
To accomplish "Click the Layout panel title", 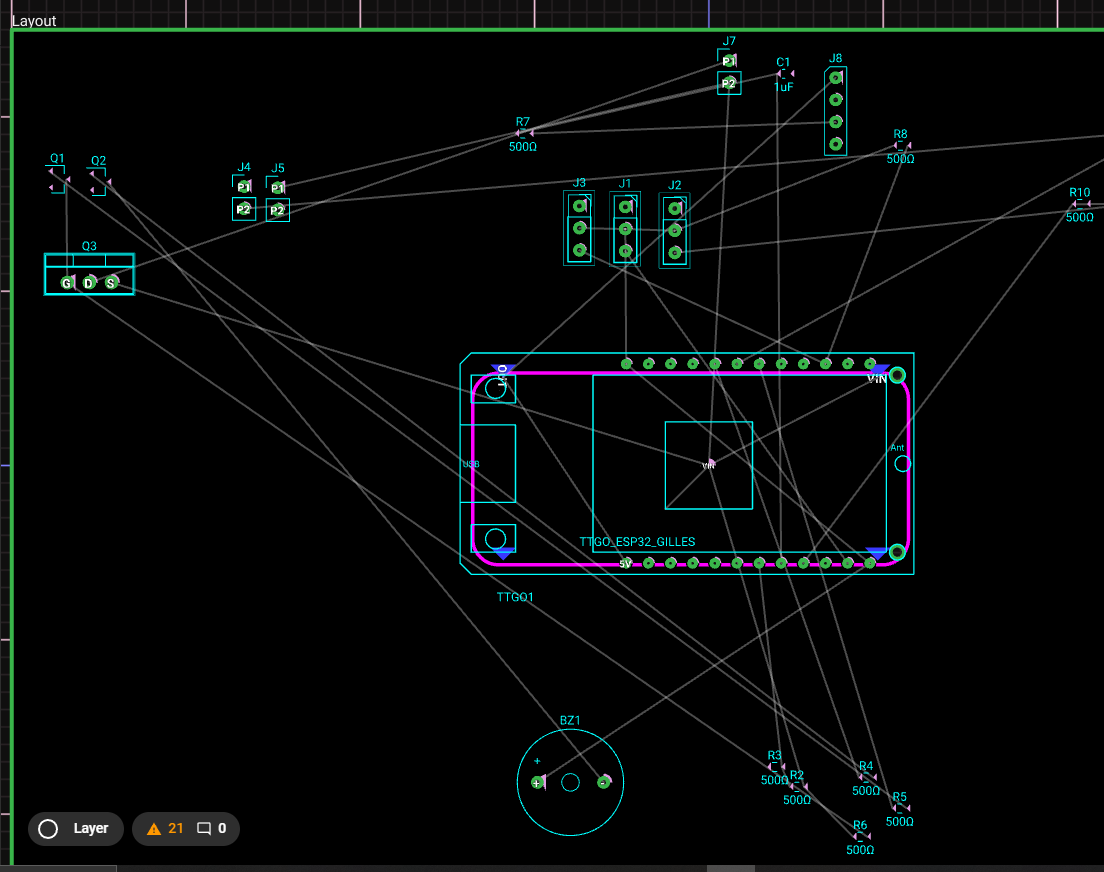I will (34, 20).
